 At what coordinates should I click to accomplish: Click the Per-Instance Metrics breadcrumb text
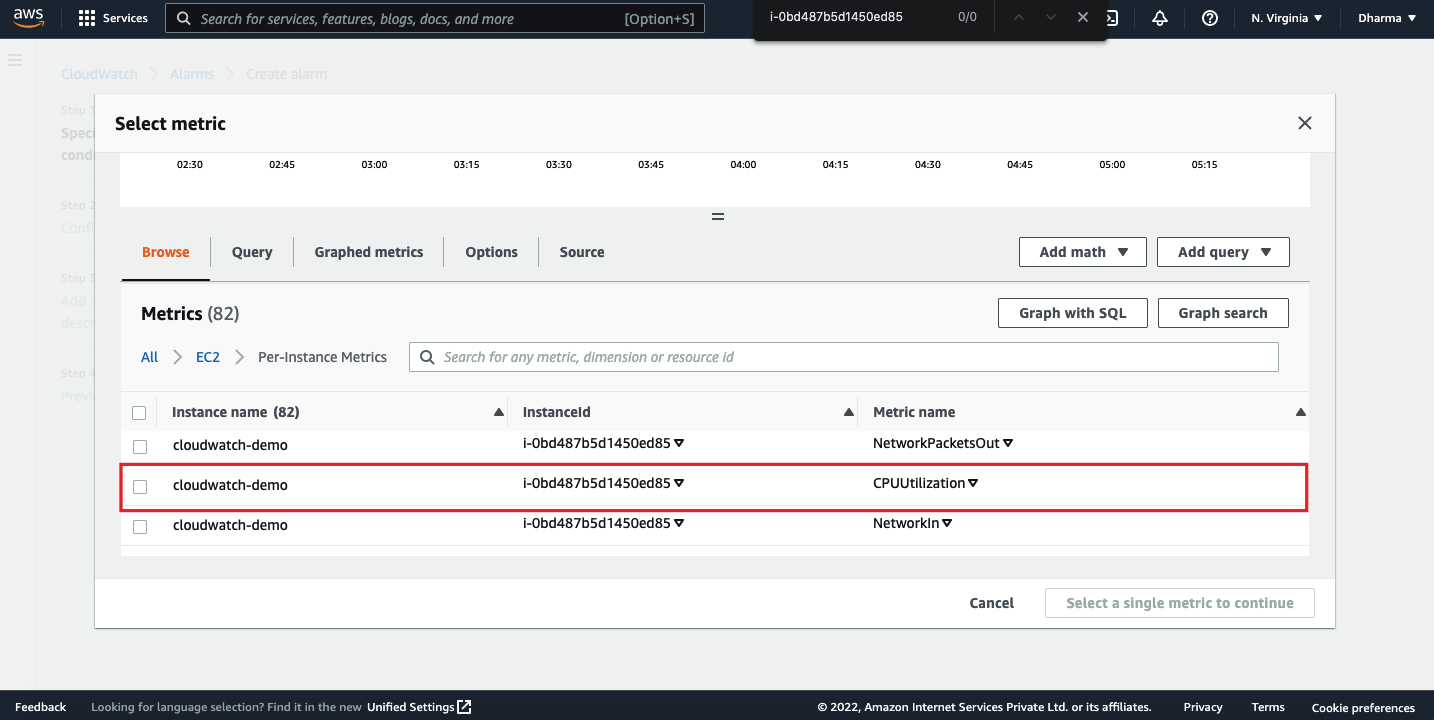[x=322, y=357]
